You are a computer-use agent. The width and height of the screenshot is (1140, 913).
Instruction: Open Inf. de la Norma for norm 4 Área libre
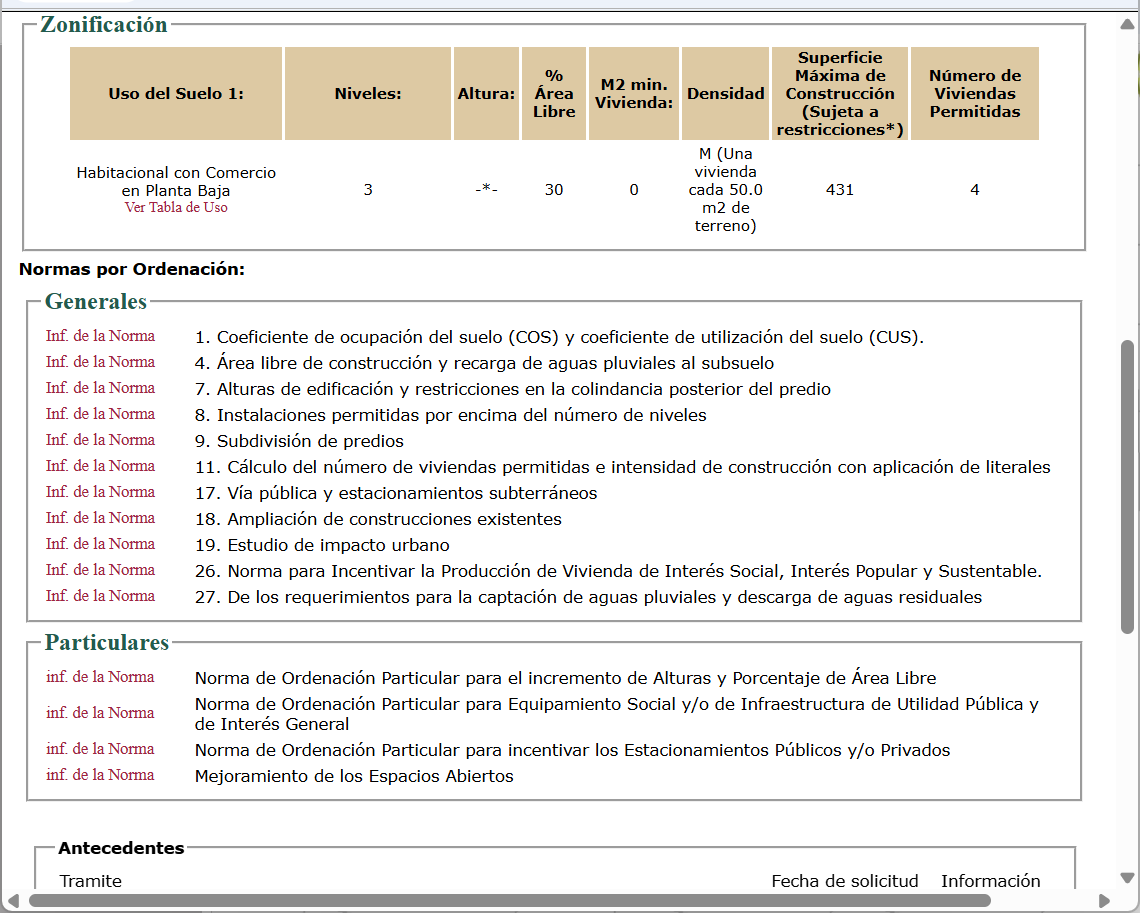[100, 362]
